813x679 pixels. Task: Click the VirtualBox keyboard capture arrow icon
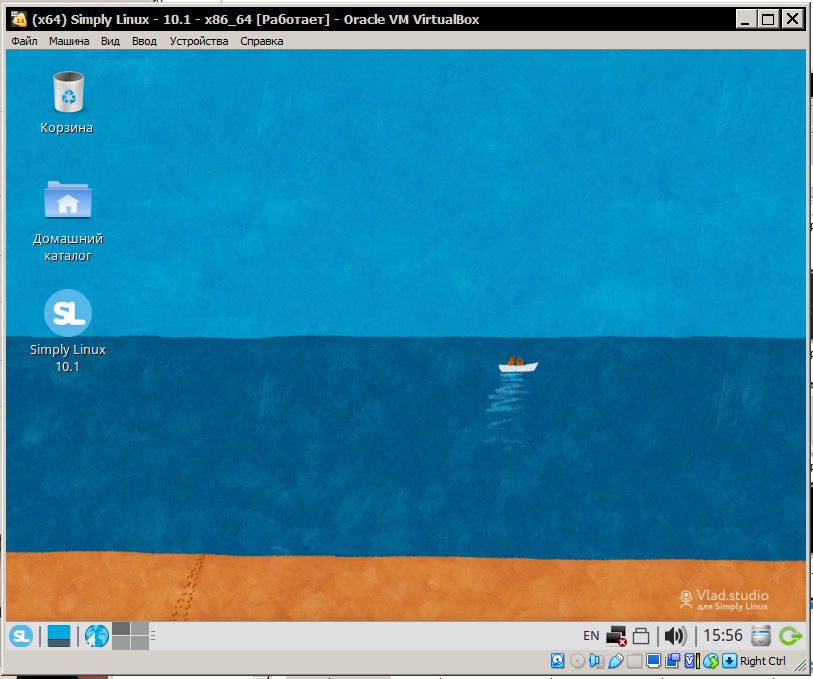730,661
